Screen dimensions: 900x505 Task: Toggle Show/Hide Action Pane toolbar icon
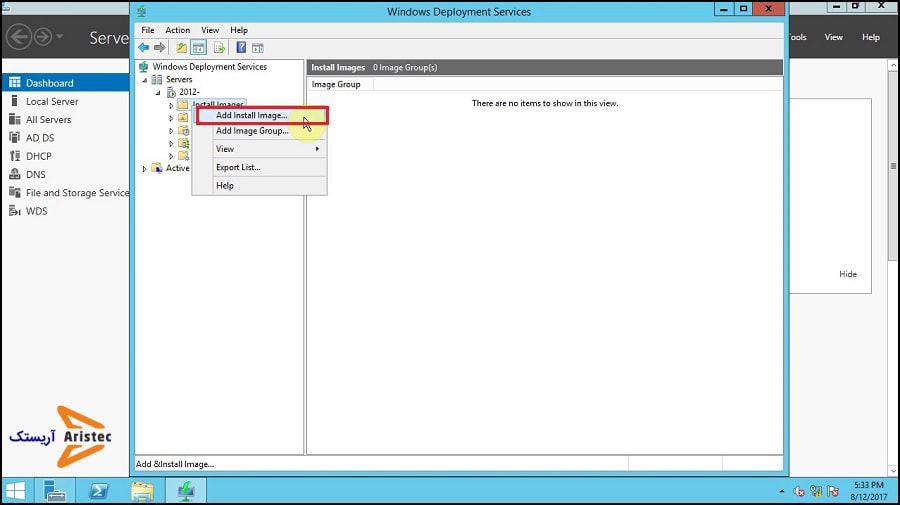[257, 47]
